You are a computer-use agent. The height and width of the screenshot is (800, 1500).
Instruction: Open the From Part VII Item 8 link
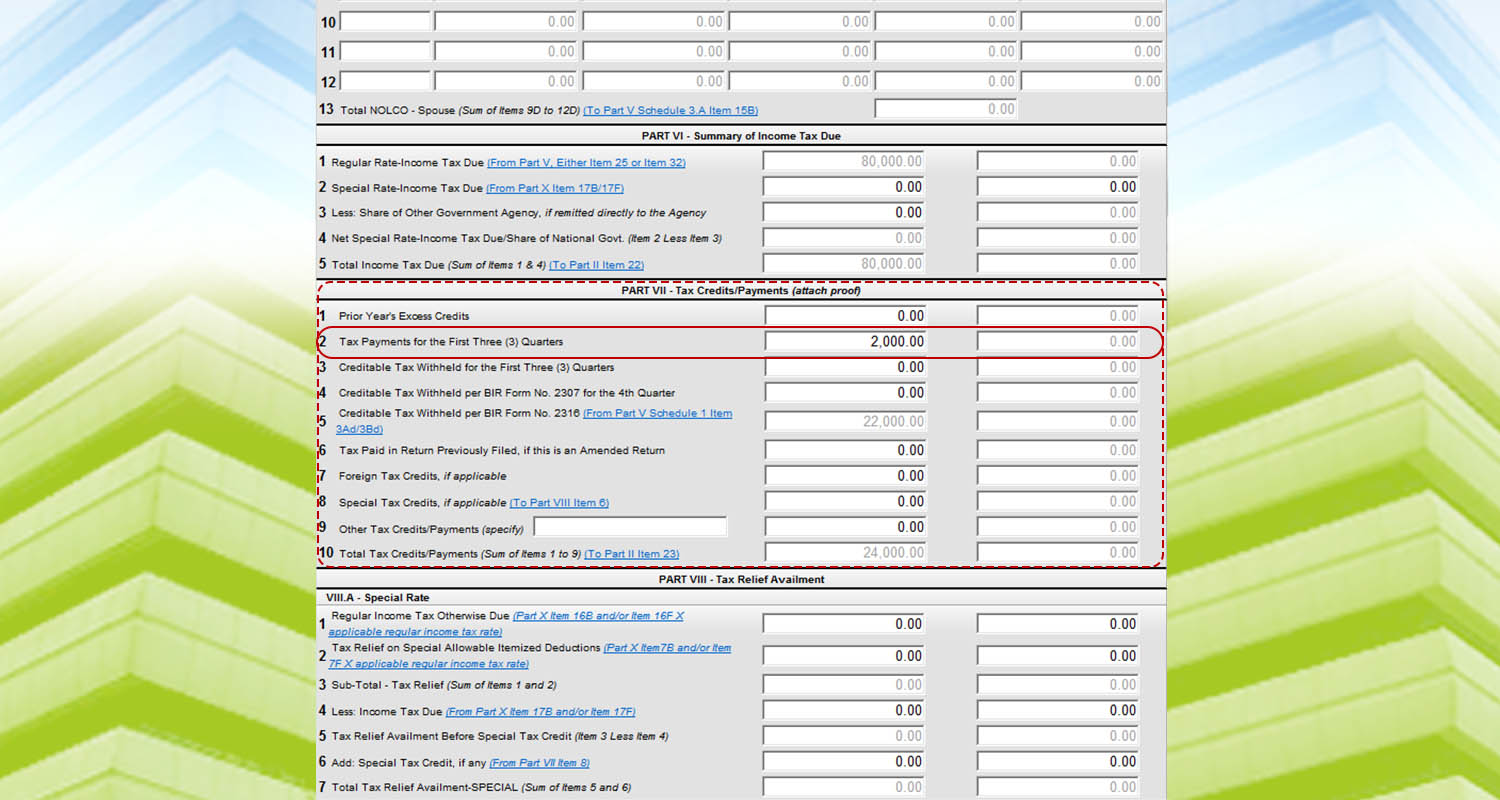539,762
